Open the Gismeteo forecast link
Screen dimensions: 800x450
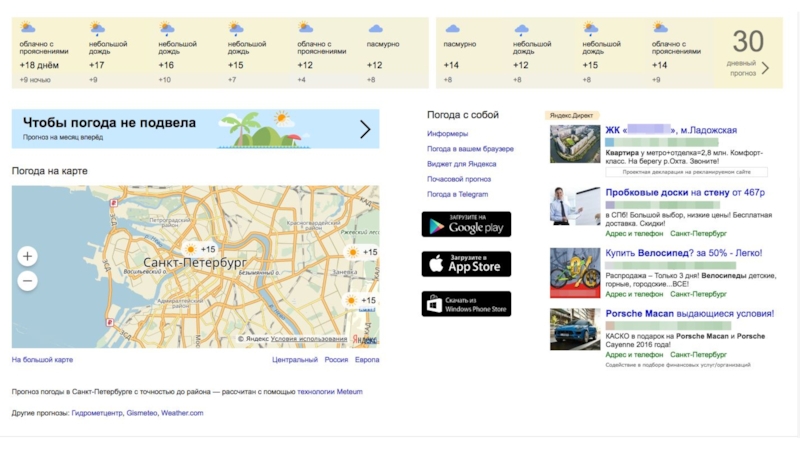tap(141, 413)
